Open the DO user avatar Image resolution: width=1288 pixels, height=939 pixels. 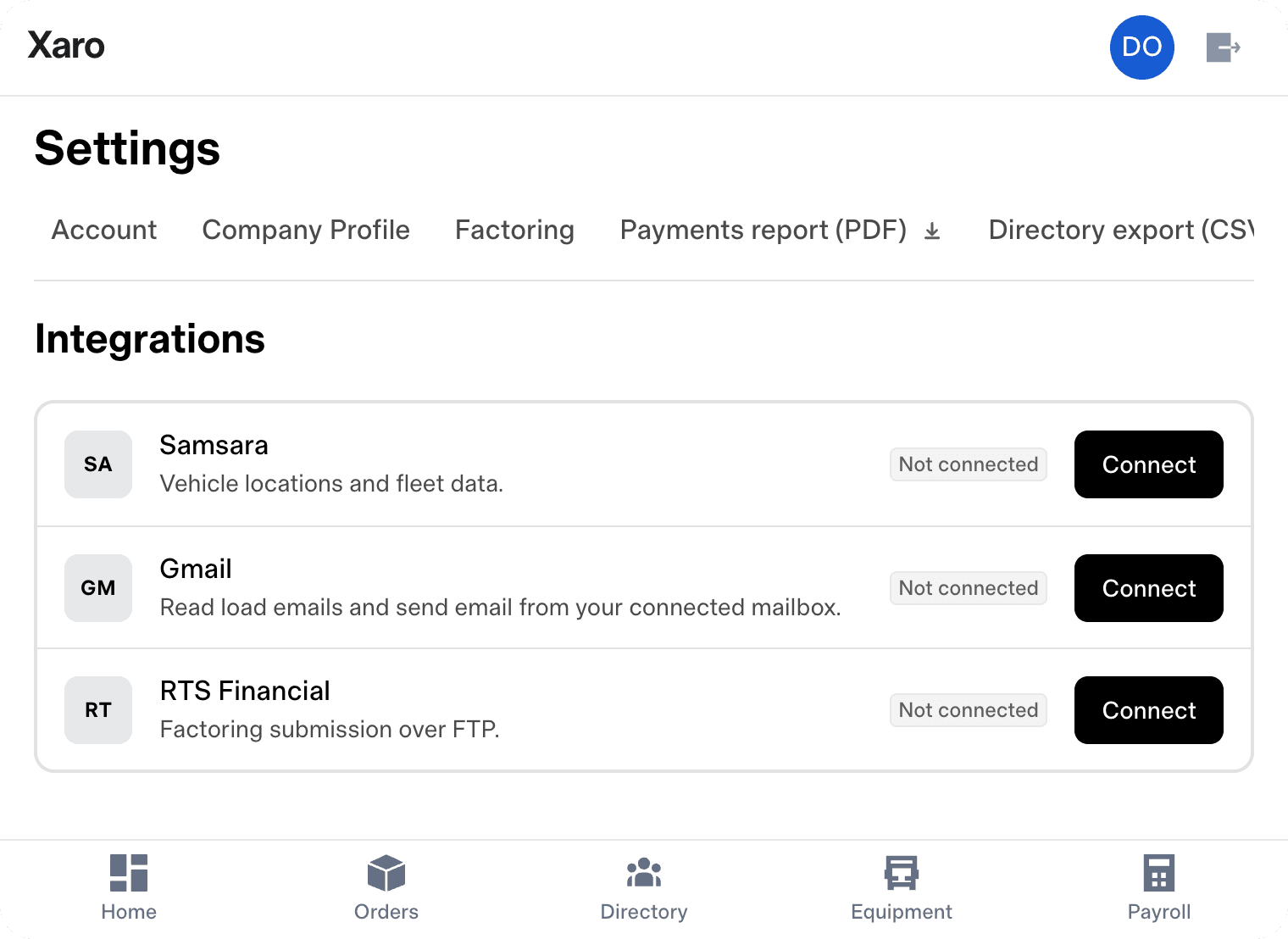click(x=1141, y=47)
